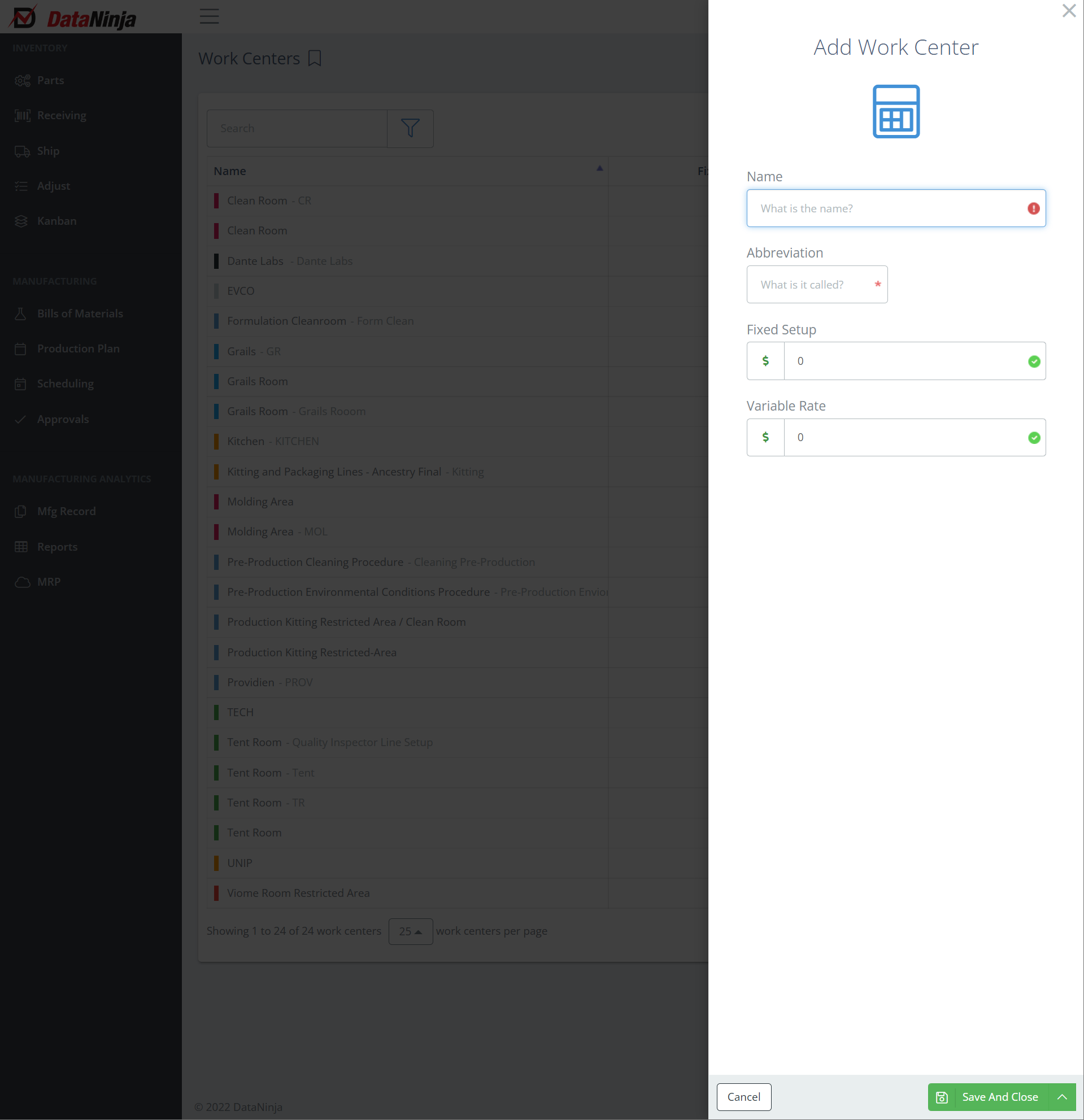Screen dimensions: 1084x1120
Task: Click the Approvals checkmark icon
Action: [20, 420]
